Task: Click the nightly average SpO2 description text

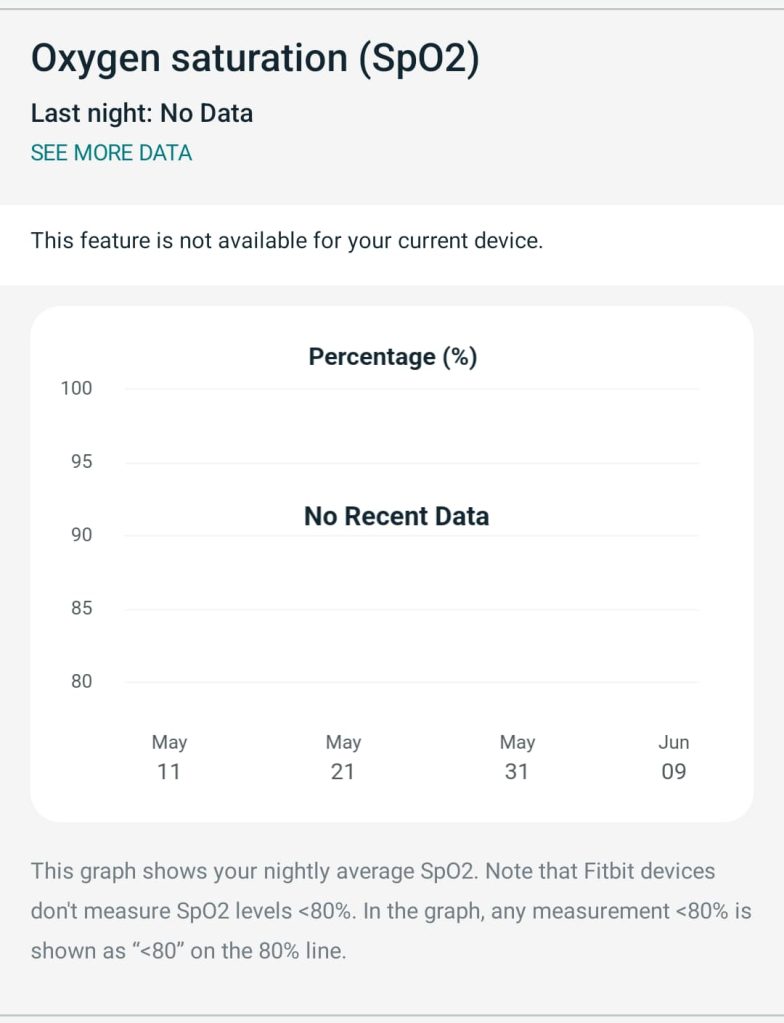Action: click(x=391, y=911)
